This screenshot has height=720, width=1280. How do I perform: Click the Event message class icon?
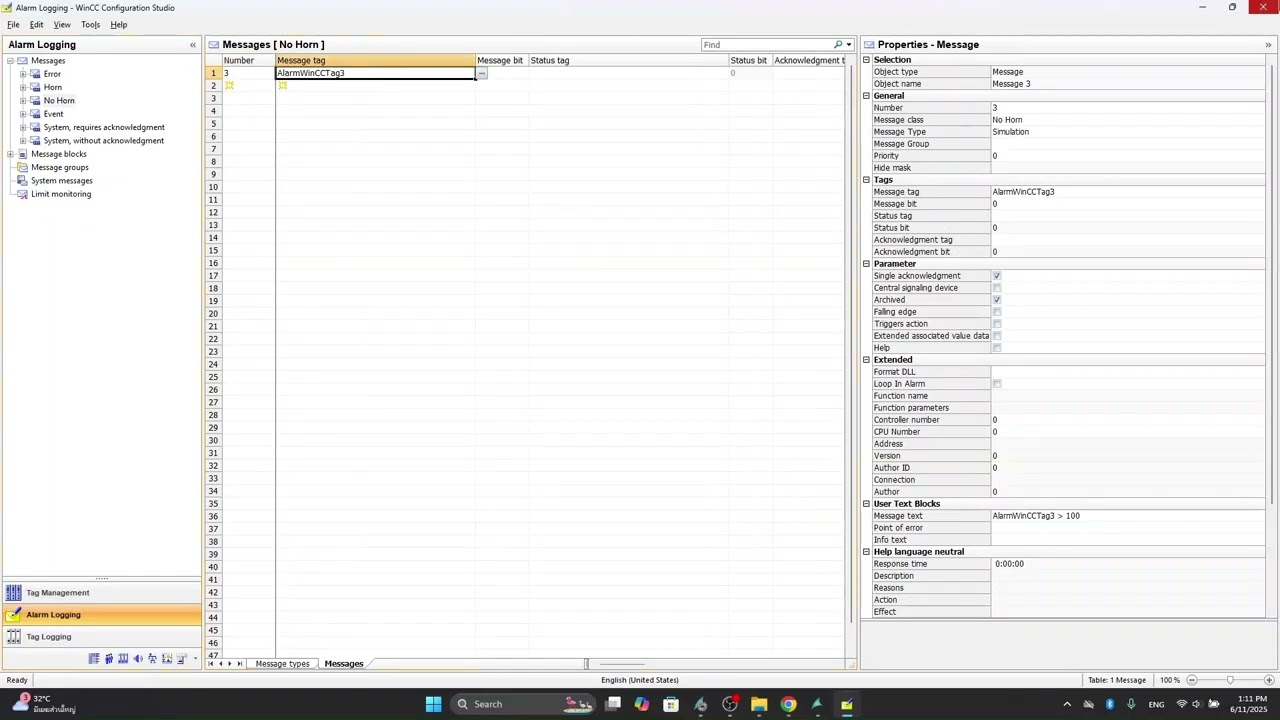click(36, 114)
